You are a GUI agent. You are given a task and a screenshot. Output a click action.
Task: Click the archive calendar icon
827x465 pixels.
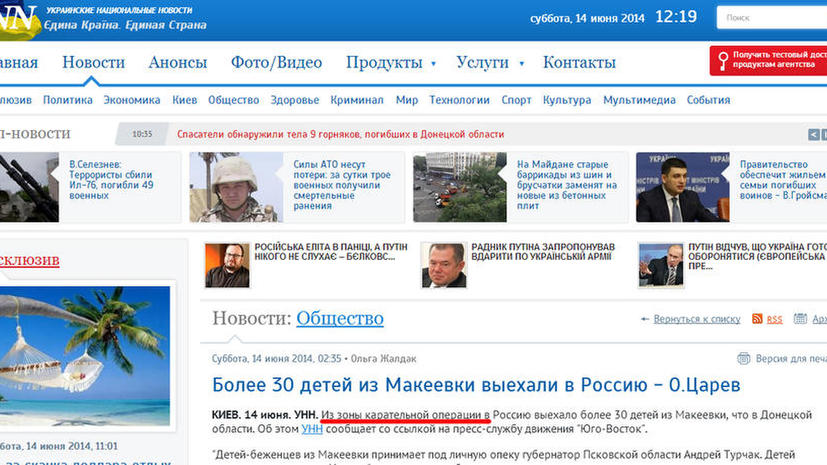pos(800,318)
